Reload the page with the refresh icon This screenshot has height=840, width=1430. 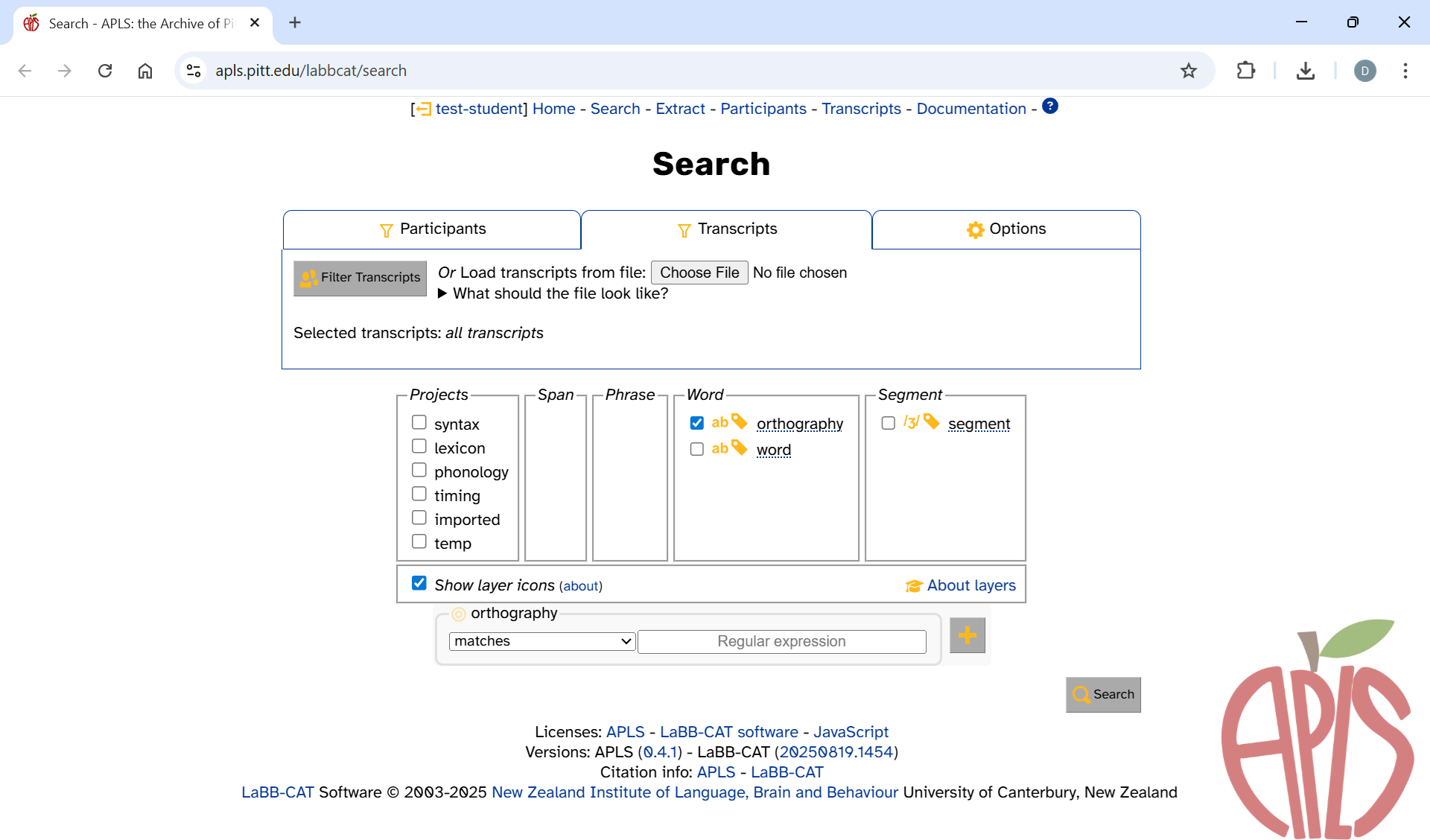point(105,71)
